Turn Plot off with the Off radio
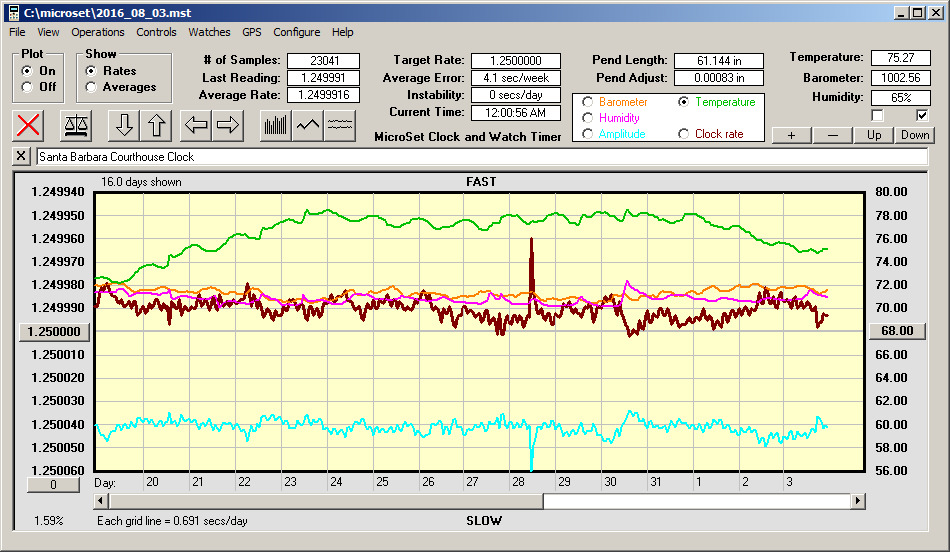 (27, 87)
